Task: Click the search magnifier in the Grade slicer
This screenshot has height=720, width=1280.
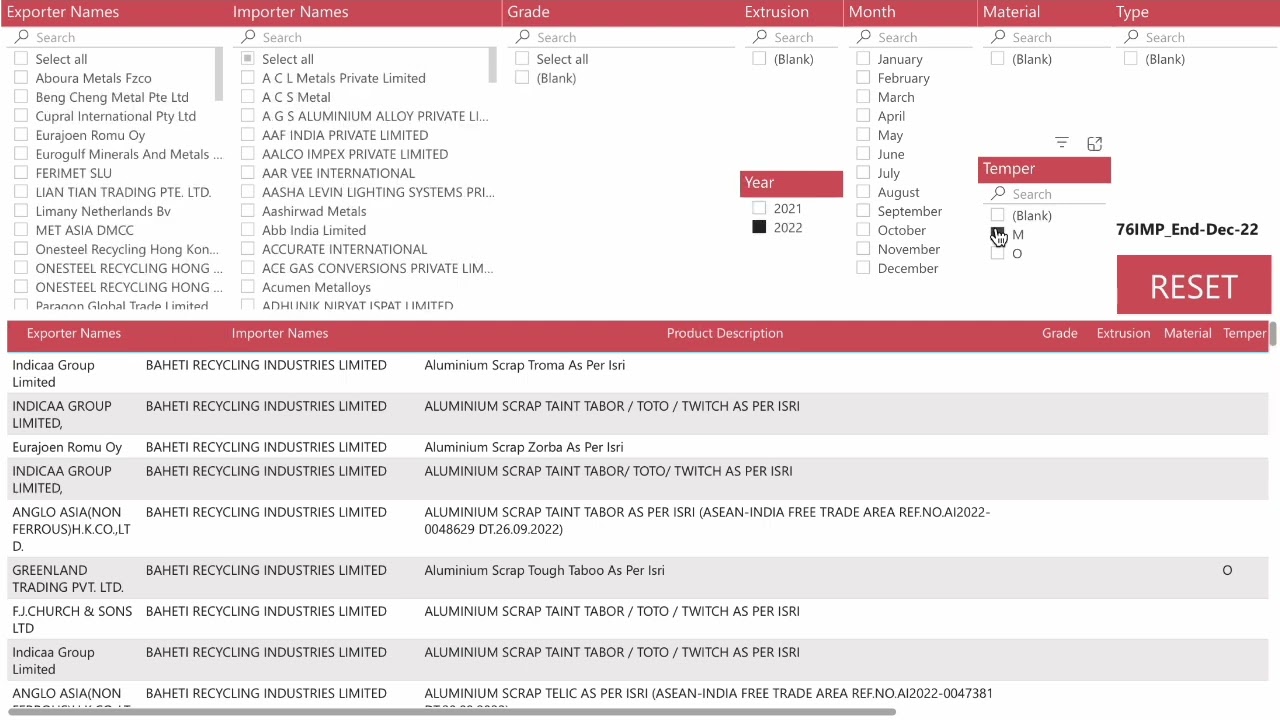Action: click(522, 37)
